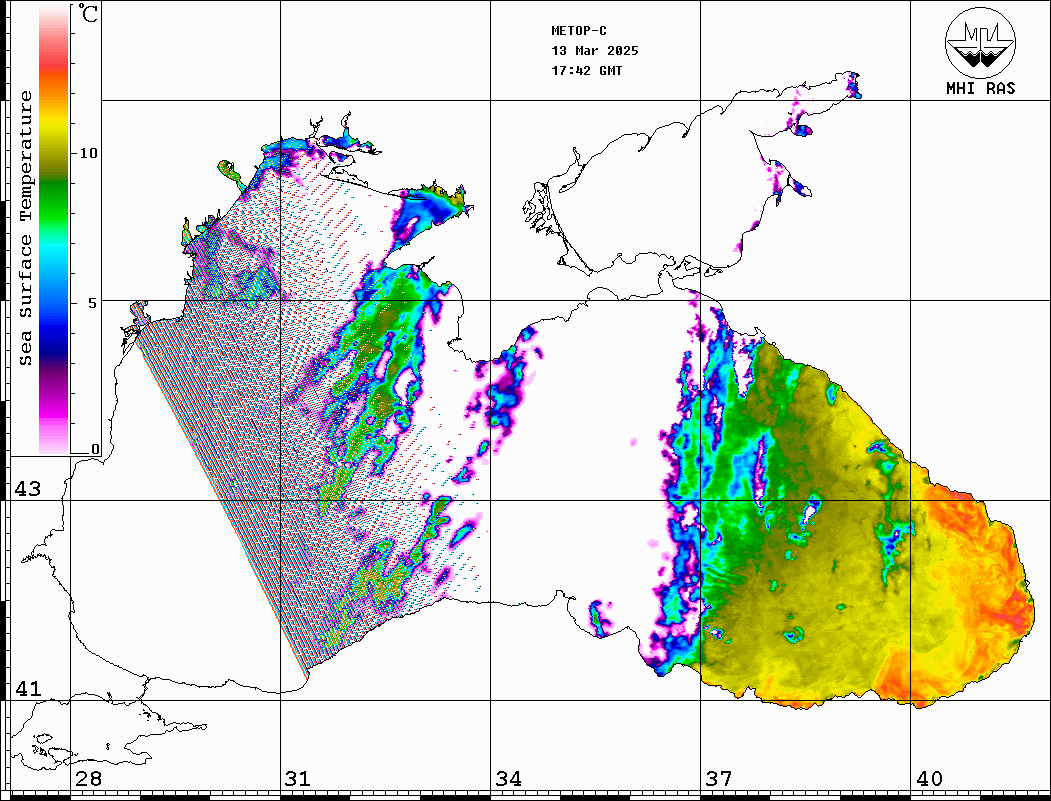Click the 0 tick label on the temperature scale
1051x801 pixels.
pyautogui.click(x=95, y=449)
